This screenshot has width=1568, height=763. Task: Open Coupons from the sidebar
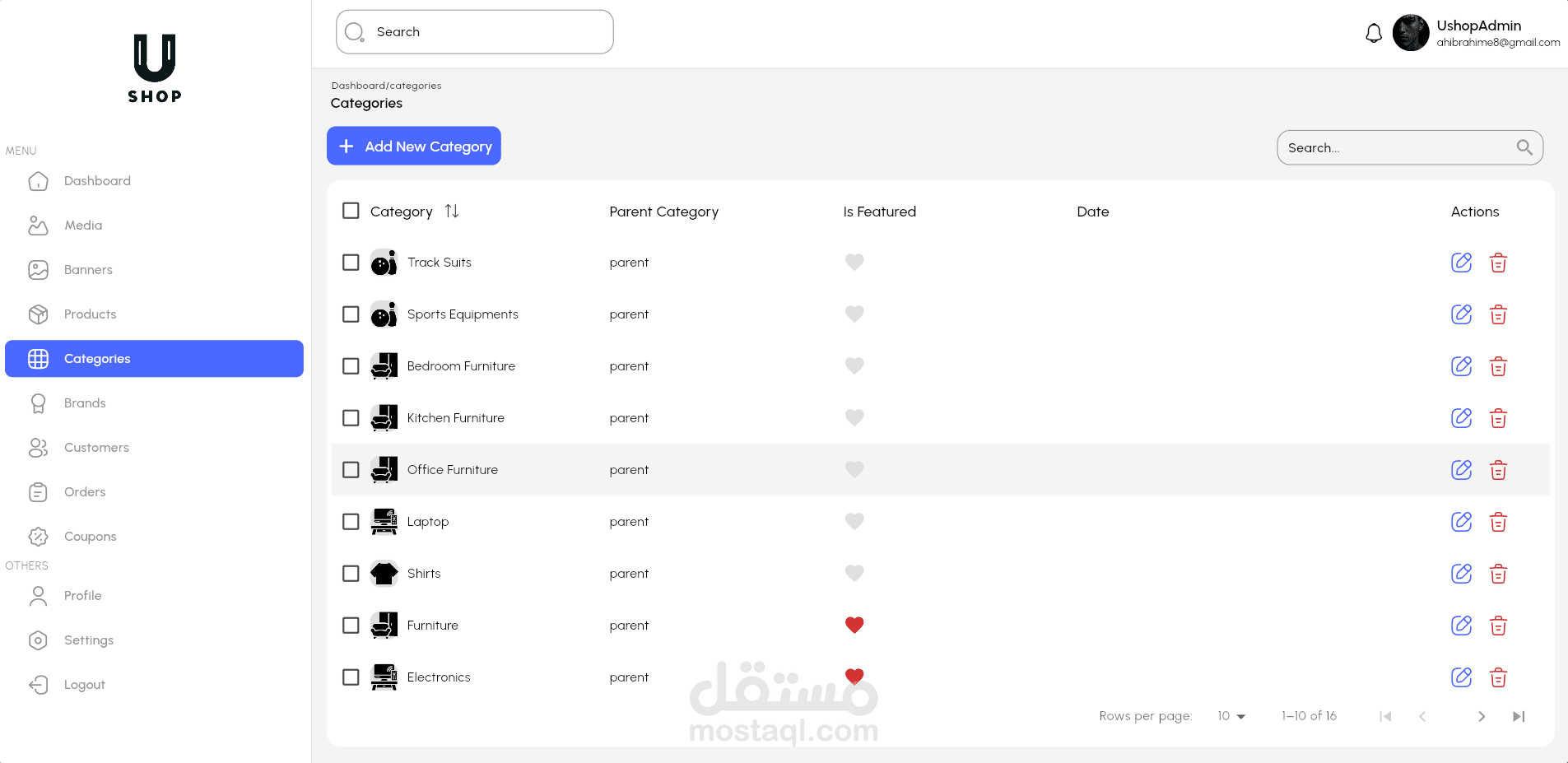click(x=90, y=537)
